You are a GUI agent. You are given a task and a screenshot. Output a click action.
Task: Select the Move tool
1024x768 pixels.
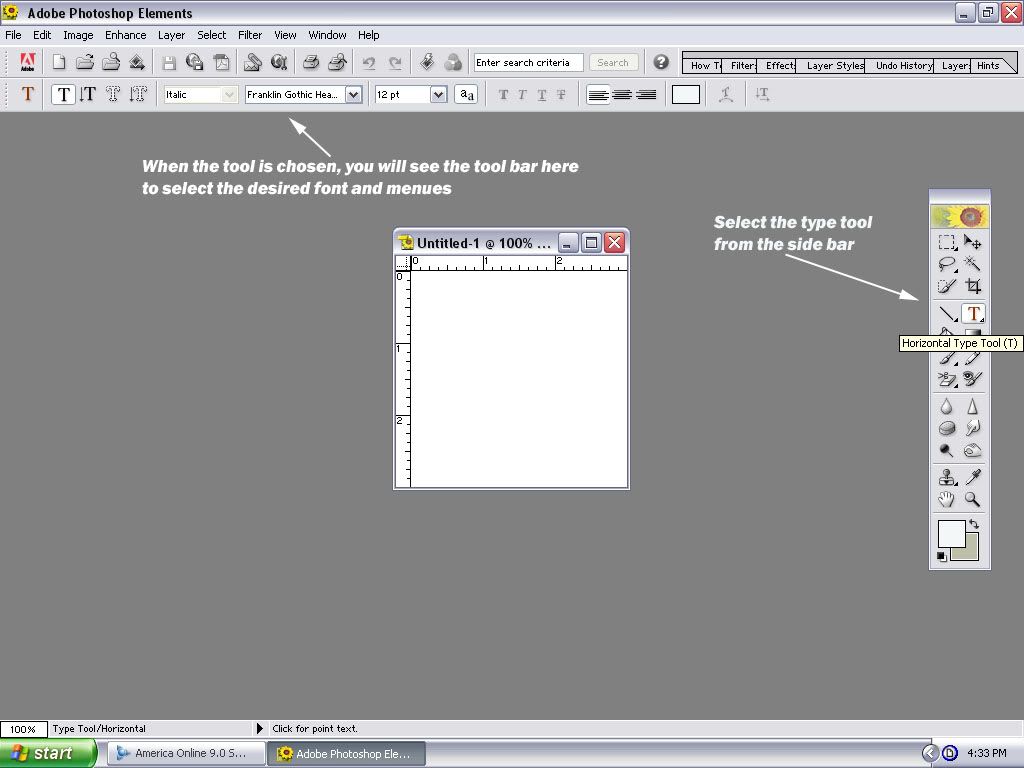(972, 242)
